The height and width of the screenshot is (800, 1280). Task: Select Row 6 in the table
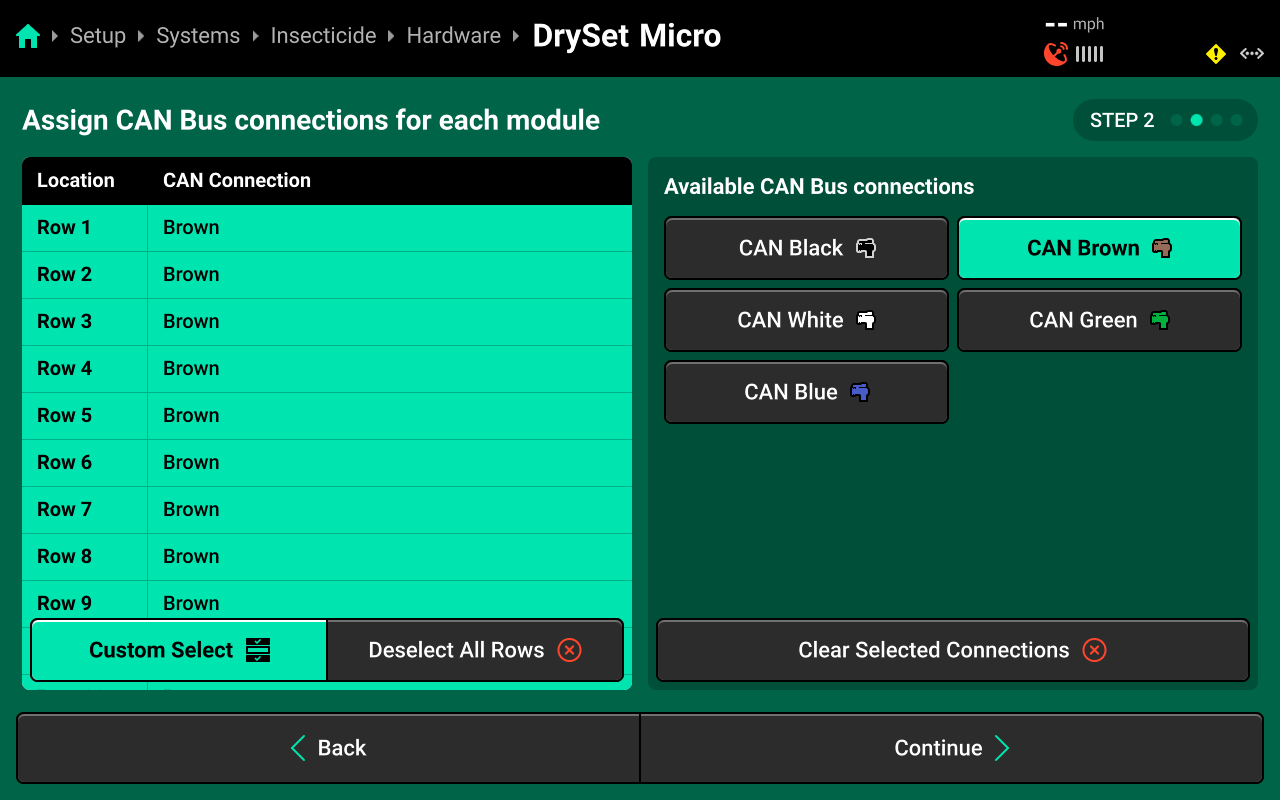327,463
